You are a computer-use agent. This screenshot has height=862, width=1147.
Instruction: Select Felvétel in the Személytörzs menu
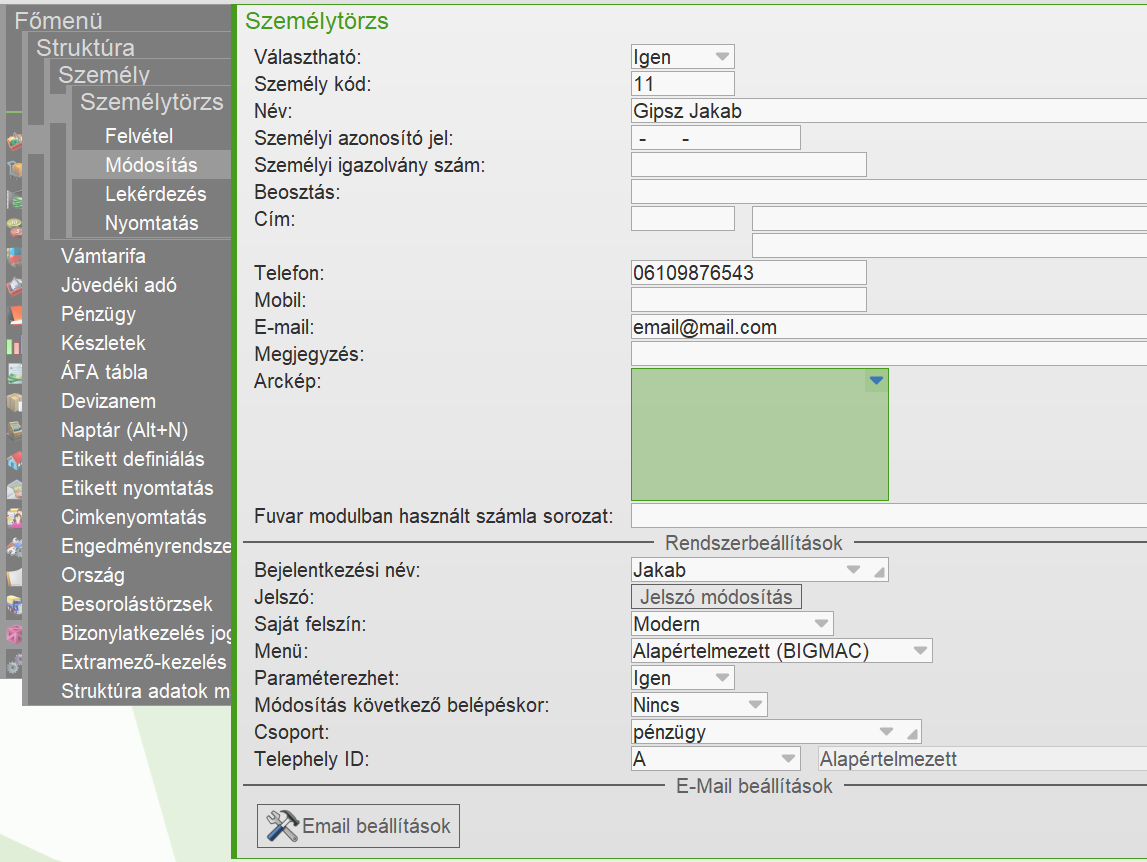151,136
